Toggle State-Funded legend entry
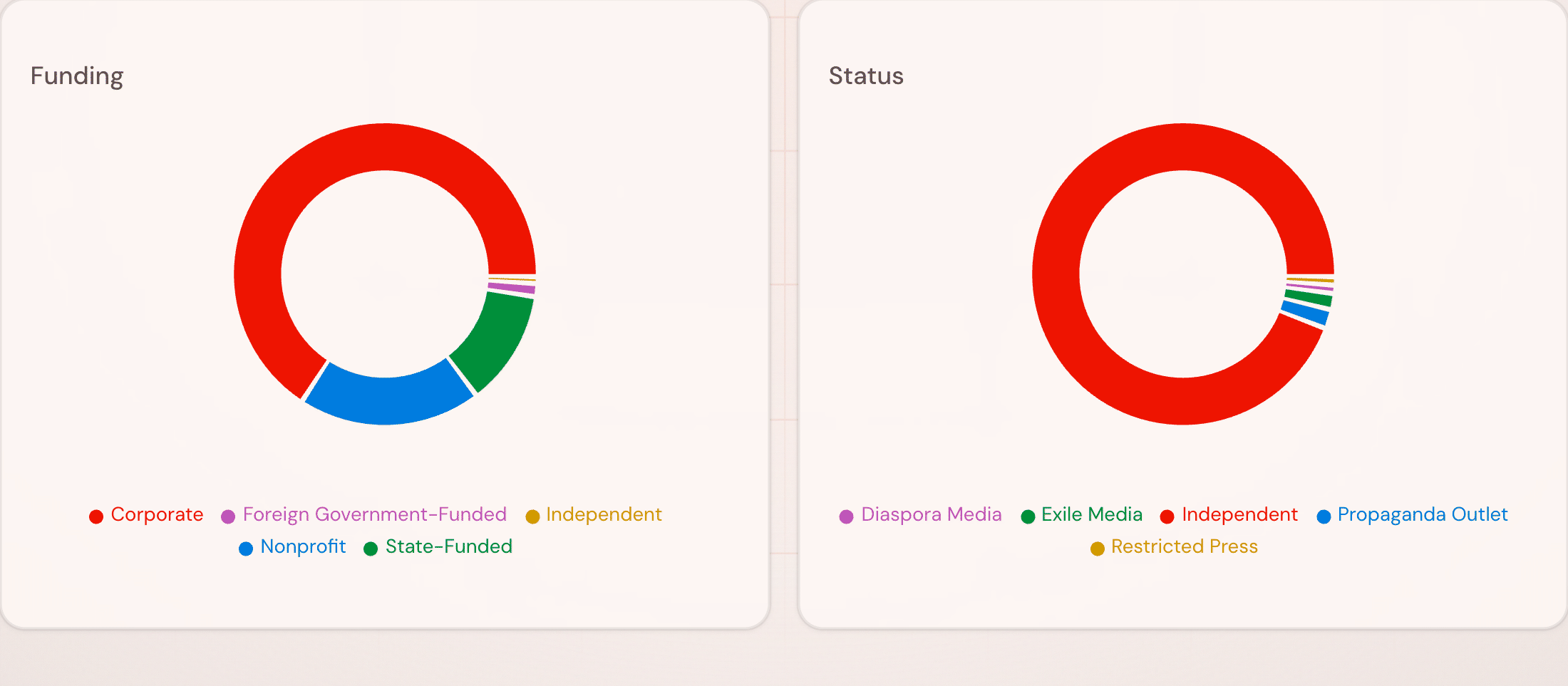 click(x=438, y=546)
